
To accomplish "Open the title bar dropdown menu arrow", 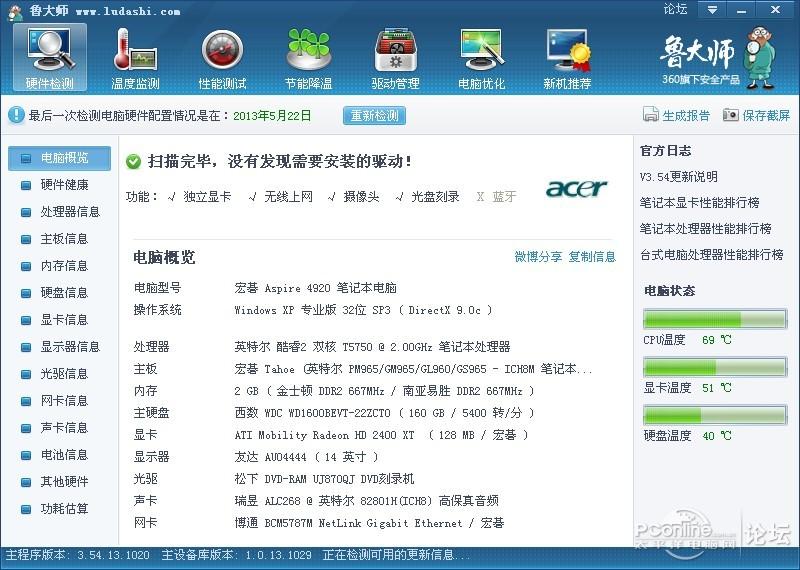I will click(x=712, y=9).
